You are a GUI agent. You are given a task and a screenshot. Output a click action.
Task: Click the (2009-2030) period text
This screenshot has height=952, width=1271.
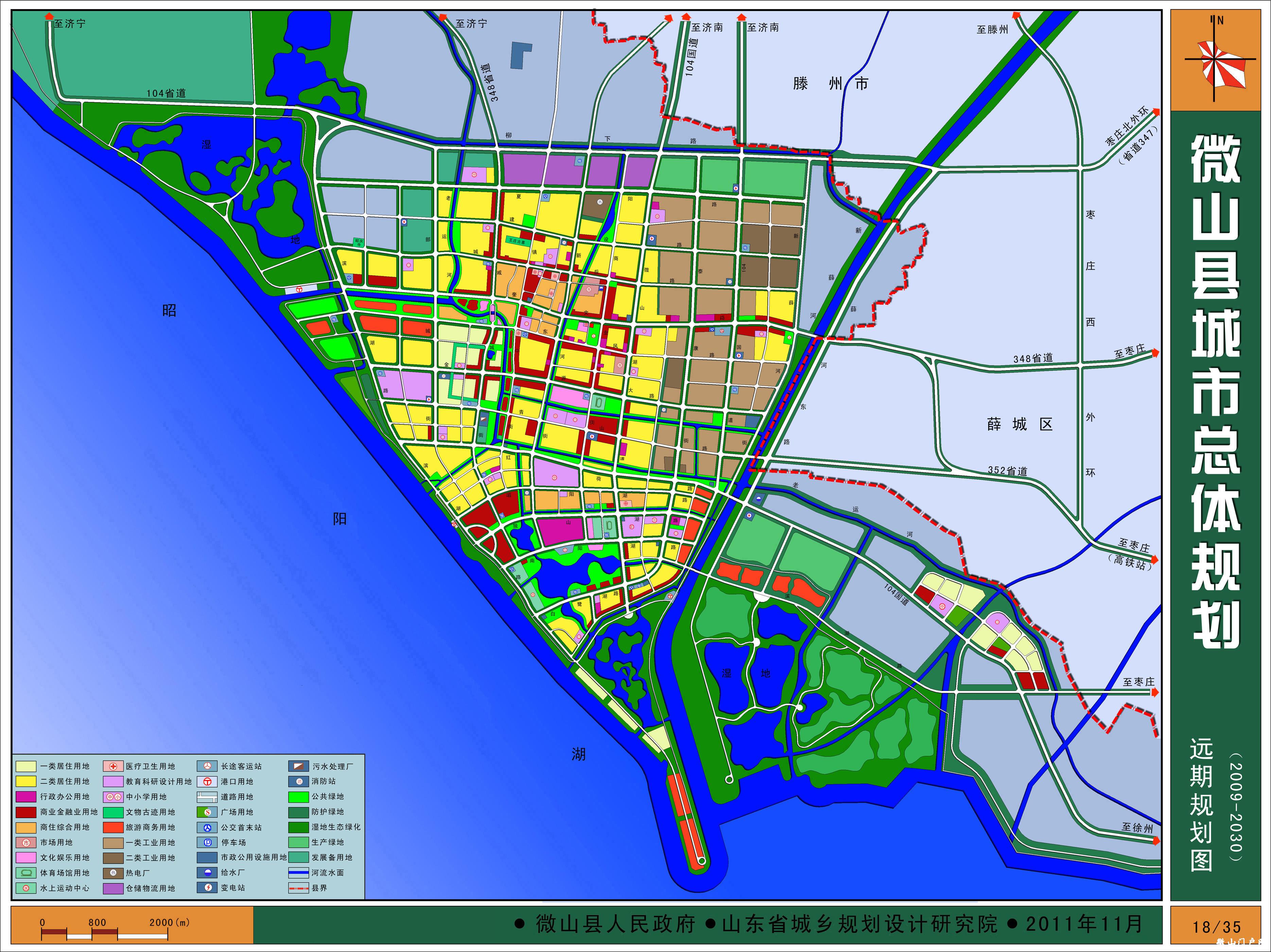coord(1235,807)
